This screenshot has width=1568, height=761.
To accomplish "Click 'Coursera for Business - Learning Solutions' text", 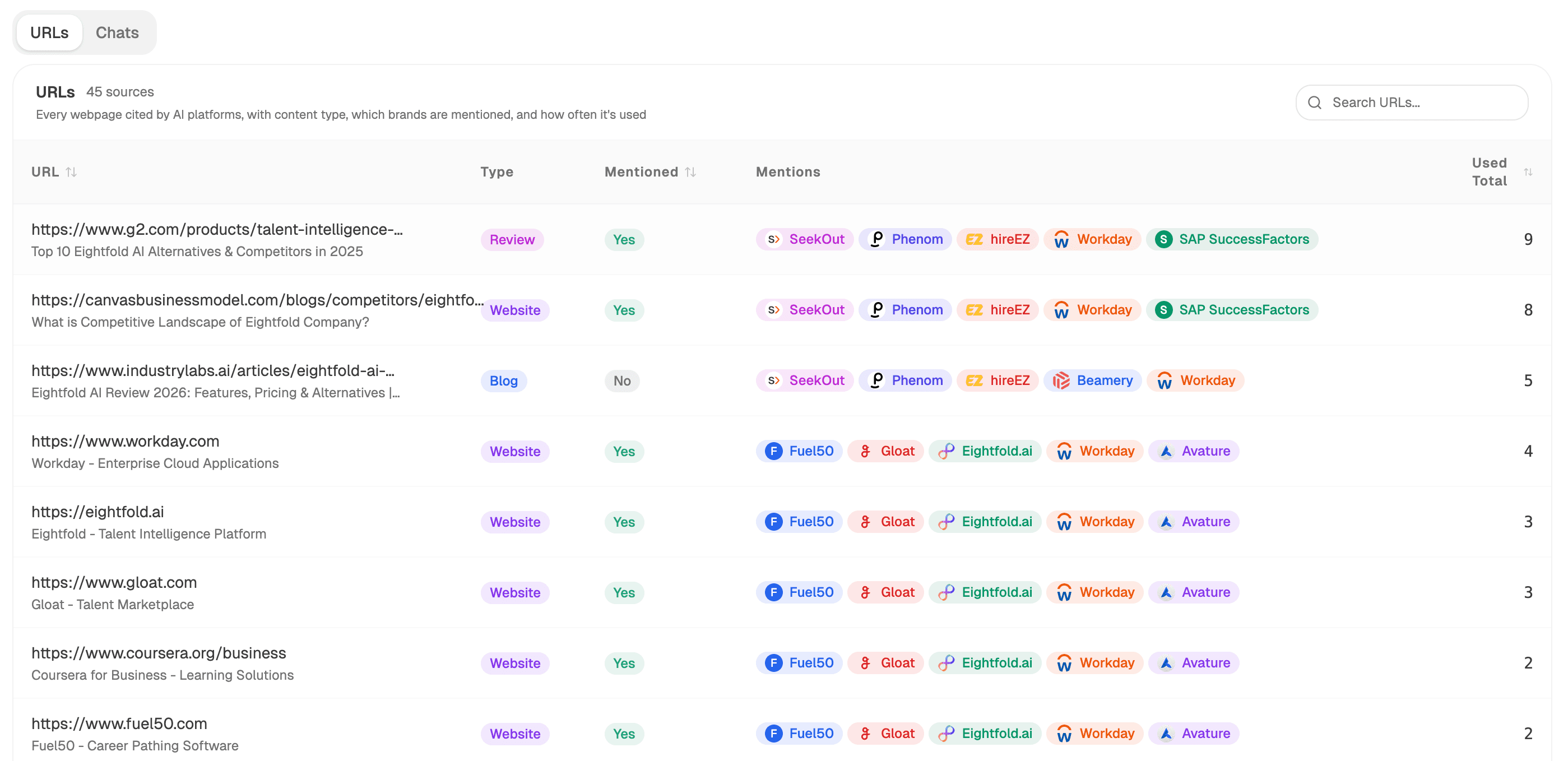I will pyautogui.click(x=163, y=675).
